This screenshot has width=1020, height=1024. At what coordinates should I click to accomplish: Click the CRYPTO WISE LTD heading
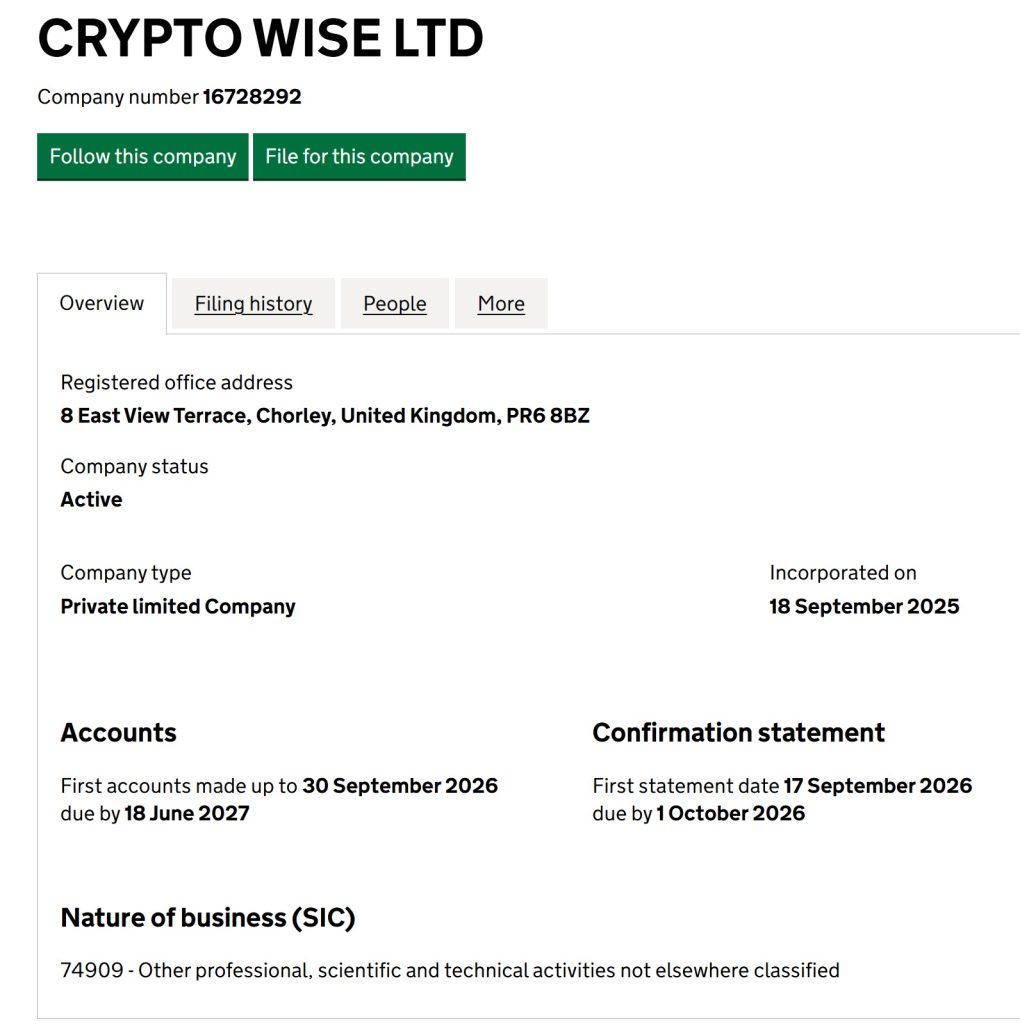260,39
